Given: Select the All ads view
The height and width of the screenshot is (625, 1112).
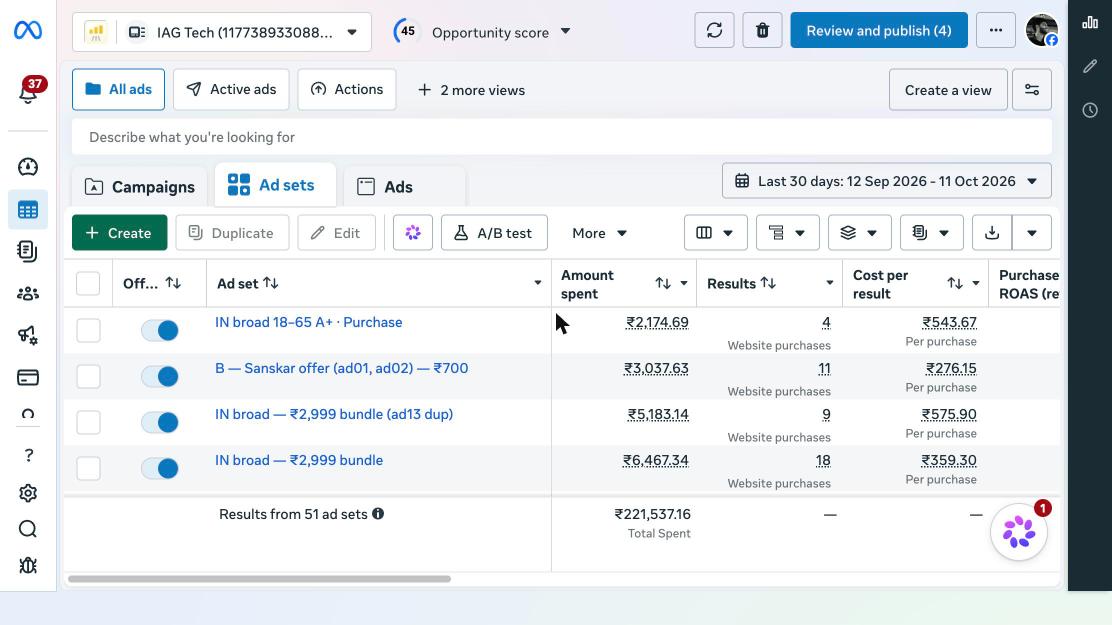Looking at the screenshot, I should click(x=118, y=89).
